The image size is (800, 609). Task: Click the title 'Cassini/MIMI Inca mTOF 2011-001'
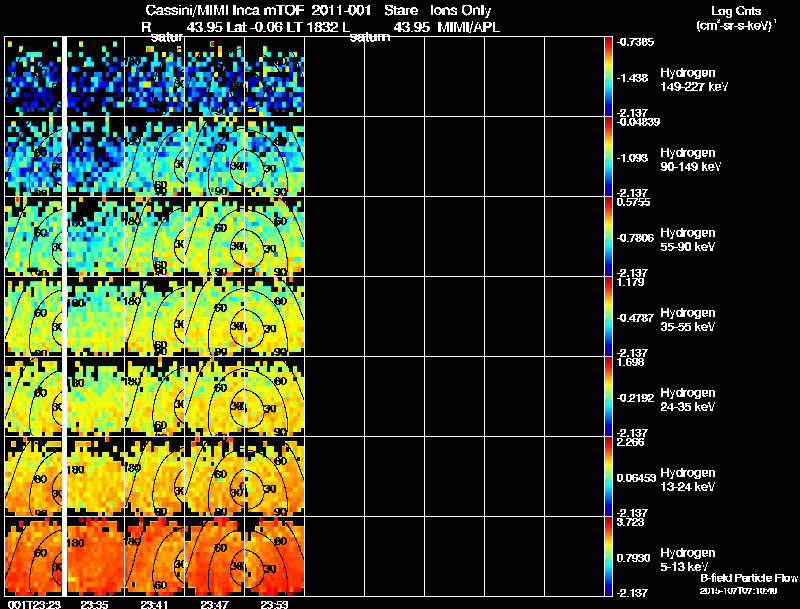click(x=258, y=11)
